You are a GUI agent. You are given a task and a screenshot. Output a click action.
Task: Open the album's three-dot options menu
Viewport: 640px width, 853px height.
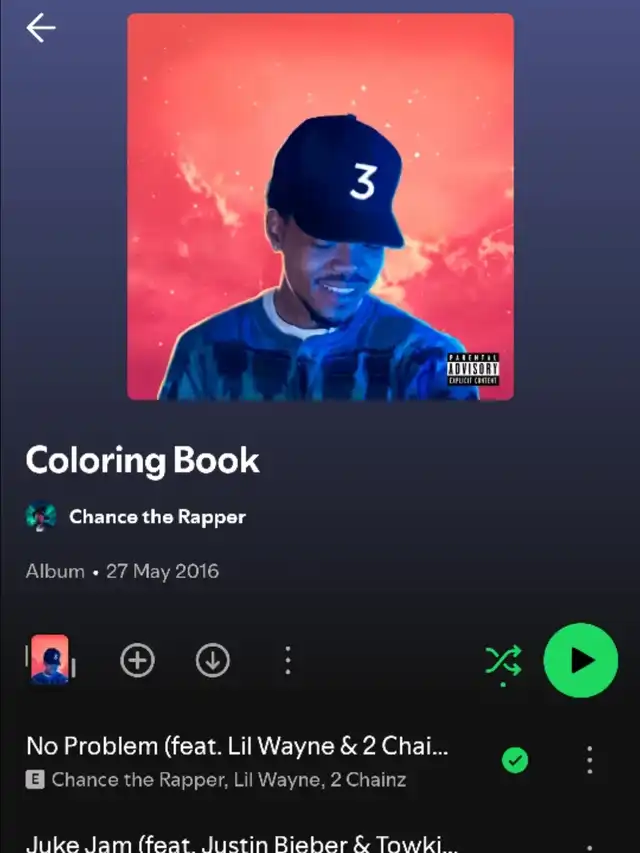coord(288,660)
